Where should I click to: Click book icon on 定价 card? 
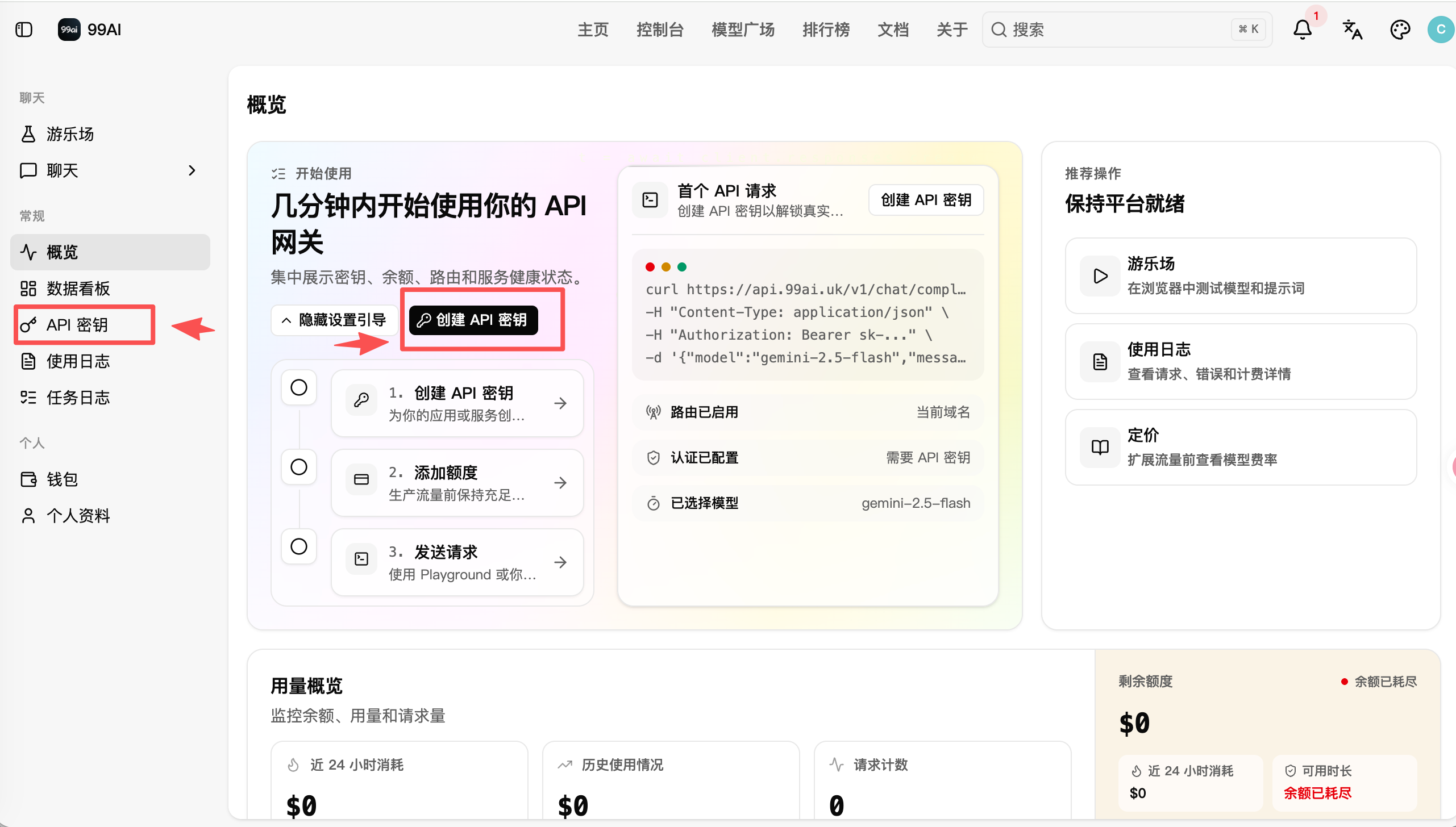1100,448
